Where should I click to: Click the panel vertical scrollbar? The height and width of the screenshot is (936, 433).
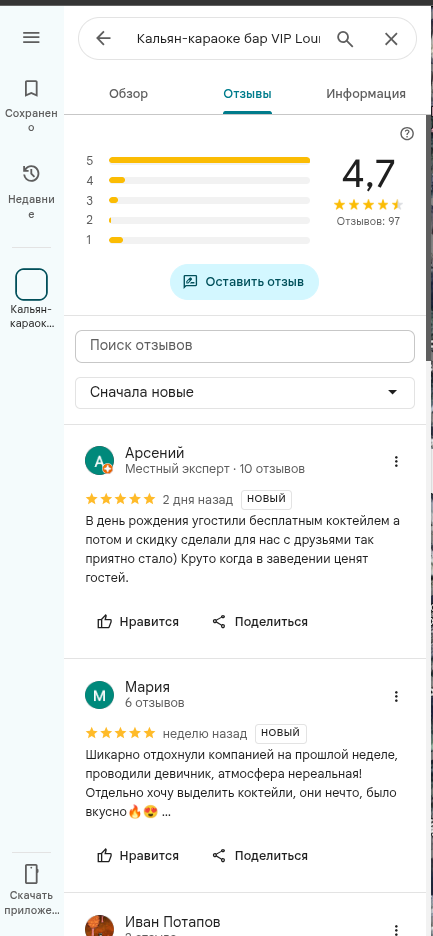point(429,238)
